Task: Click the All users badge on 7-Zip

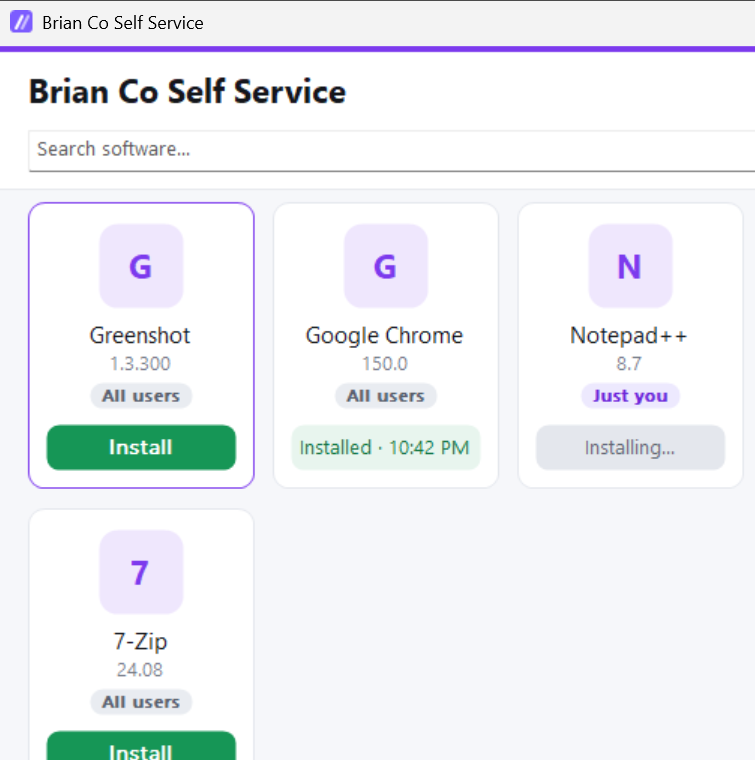Action: 141,702
